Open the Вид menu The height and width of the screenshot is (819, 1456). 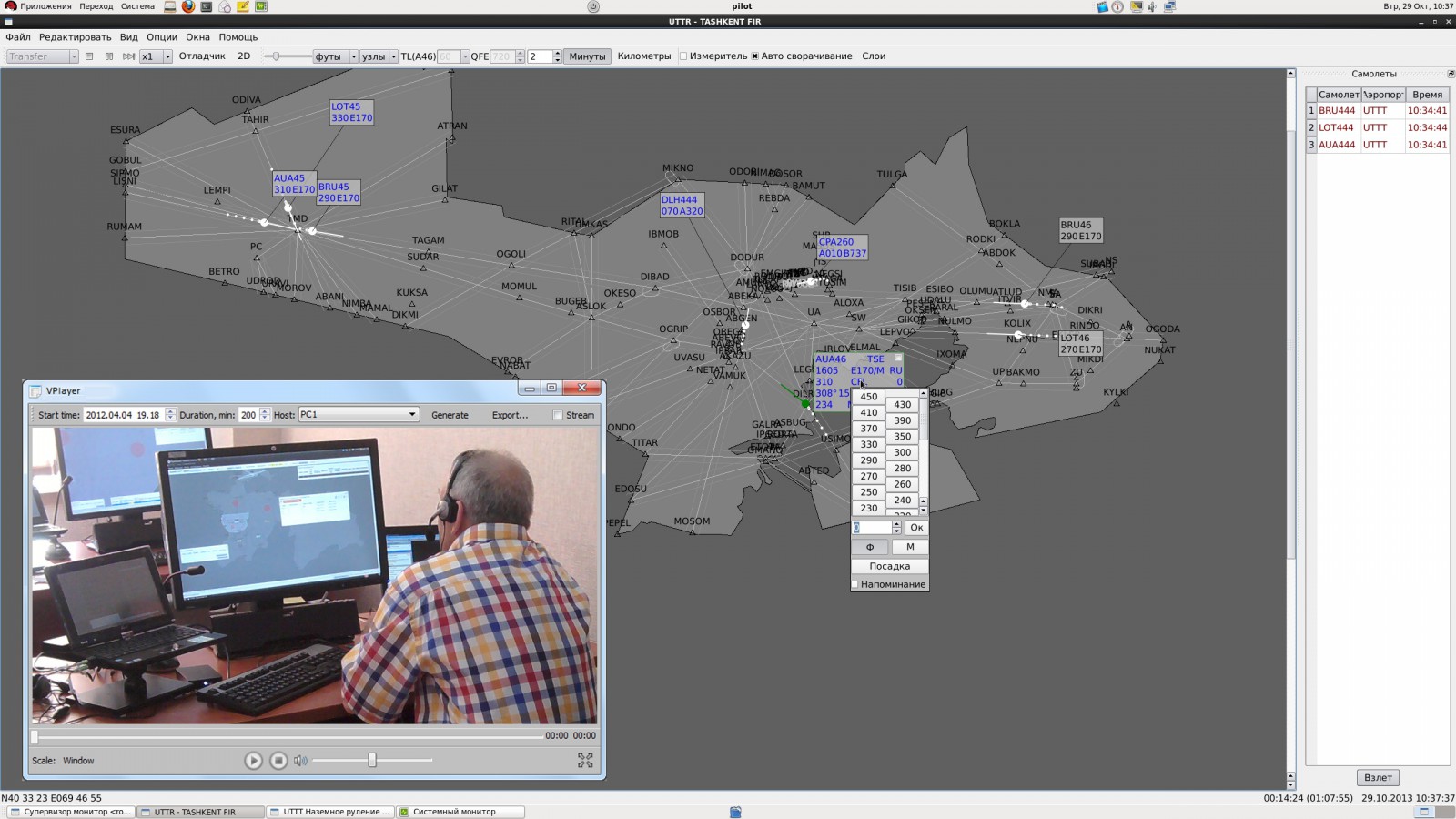[129, 37]
